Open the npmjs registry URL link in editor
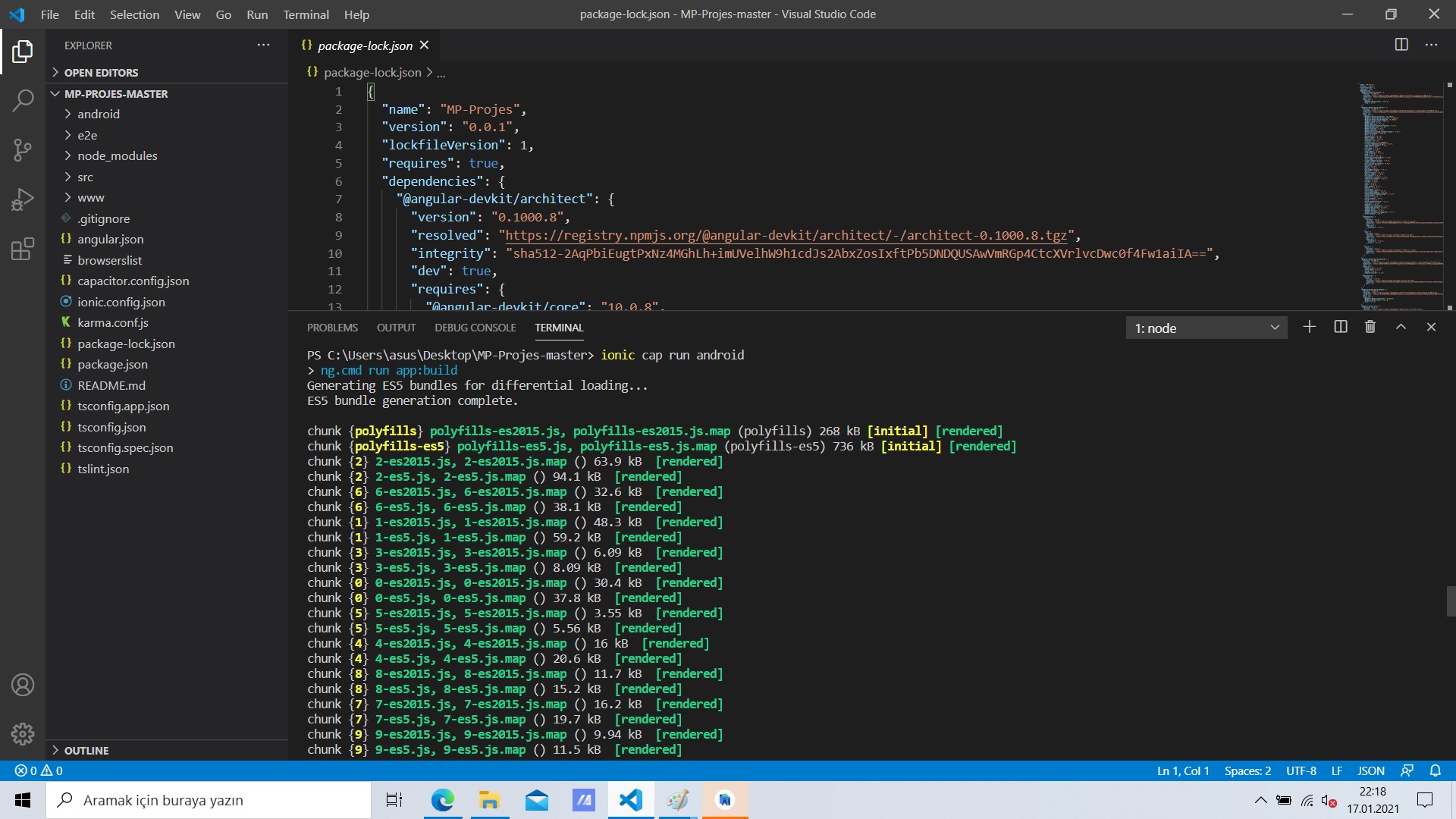Image resolution: width=1456 pixels, height=819 pixels. pyautogui.click(x=786, y=235)
